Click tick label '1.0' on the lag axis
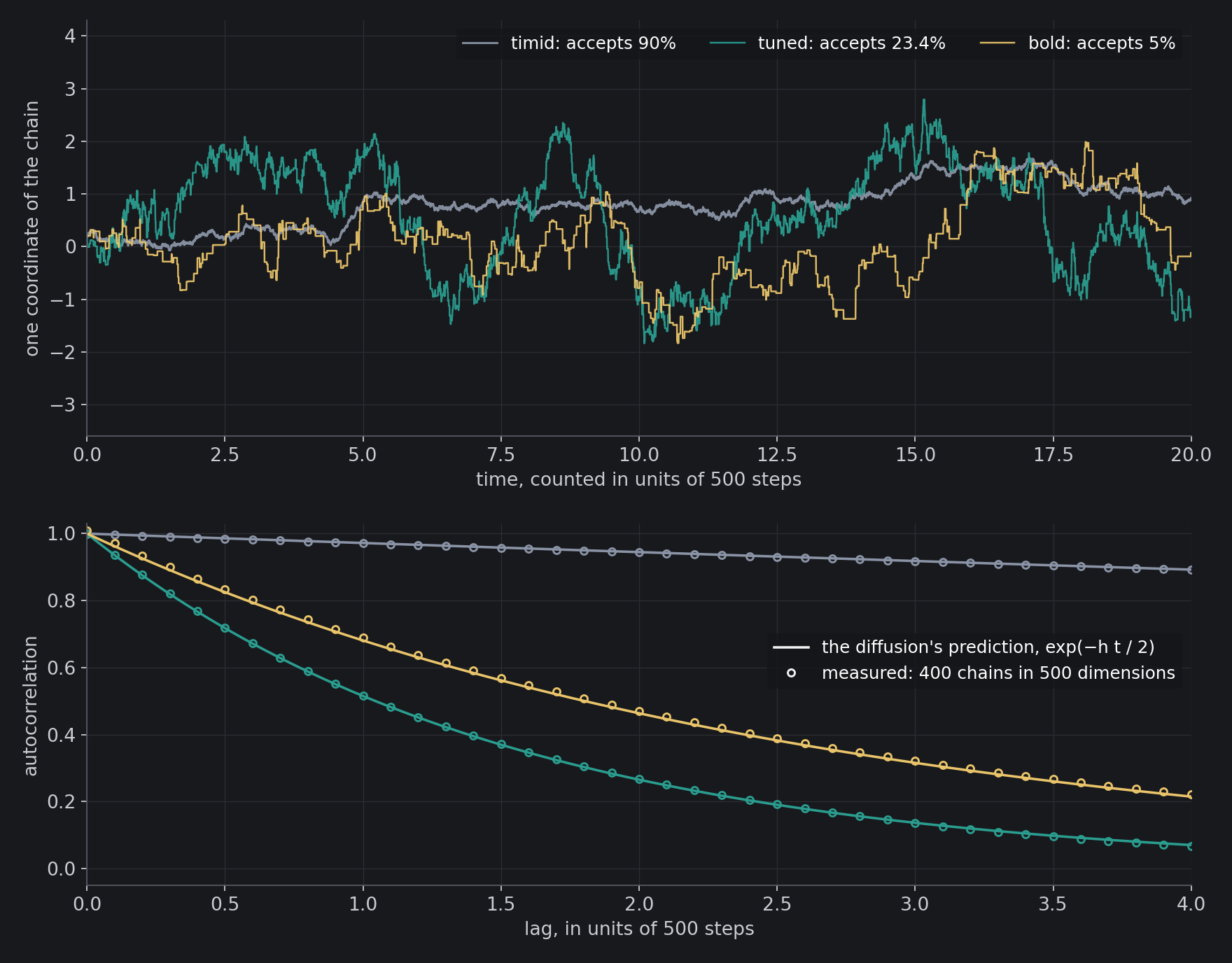The image size is (1232, 963). [363, 904]
